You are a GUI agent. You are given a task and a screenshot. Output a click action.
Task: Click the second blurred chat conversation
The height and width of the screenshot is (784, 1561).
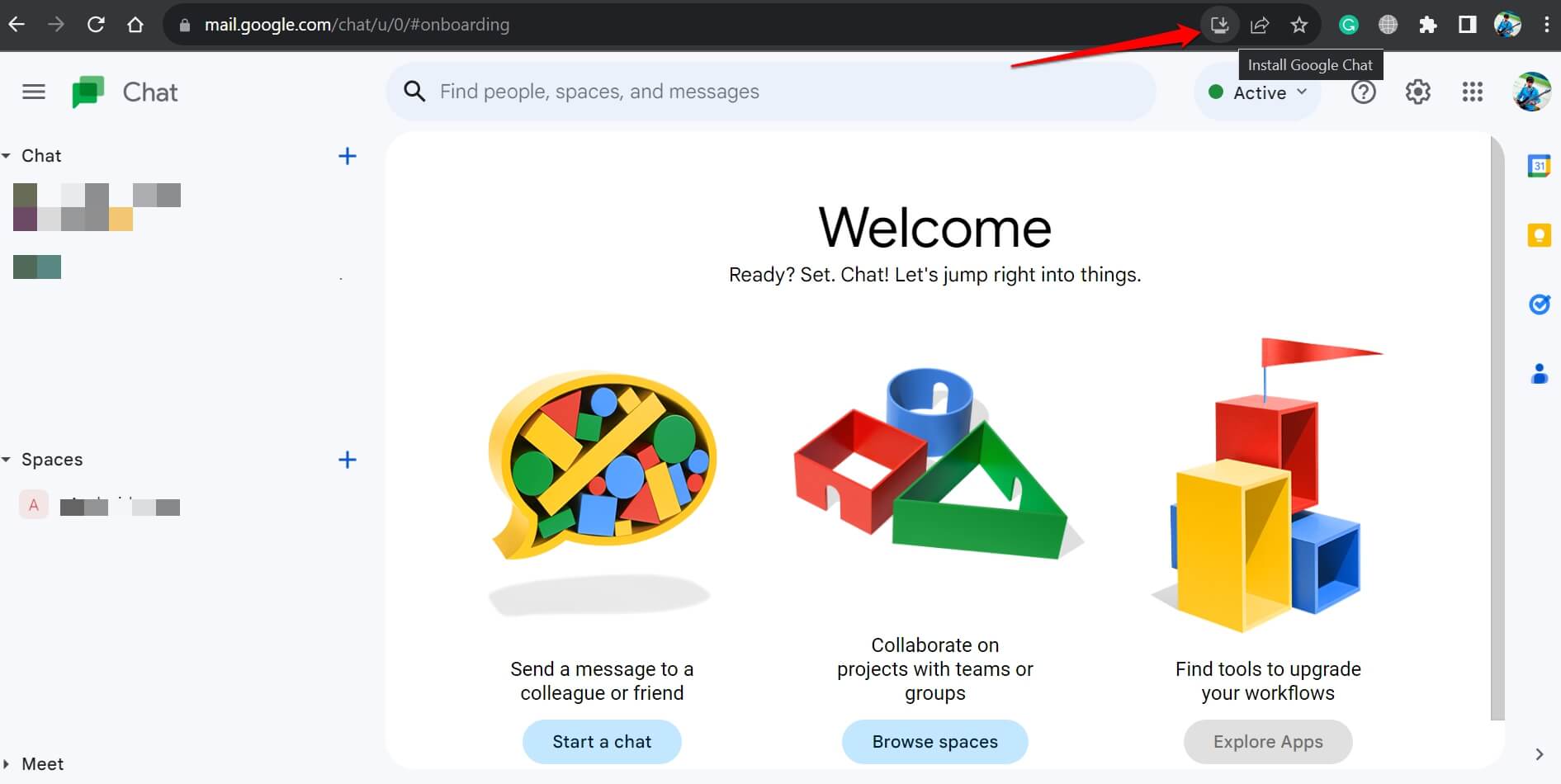(x=37, y=267)
